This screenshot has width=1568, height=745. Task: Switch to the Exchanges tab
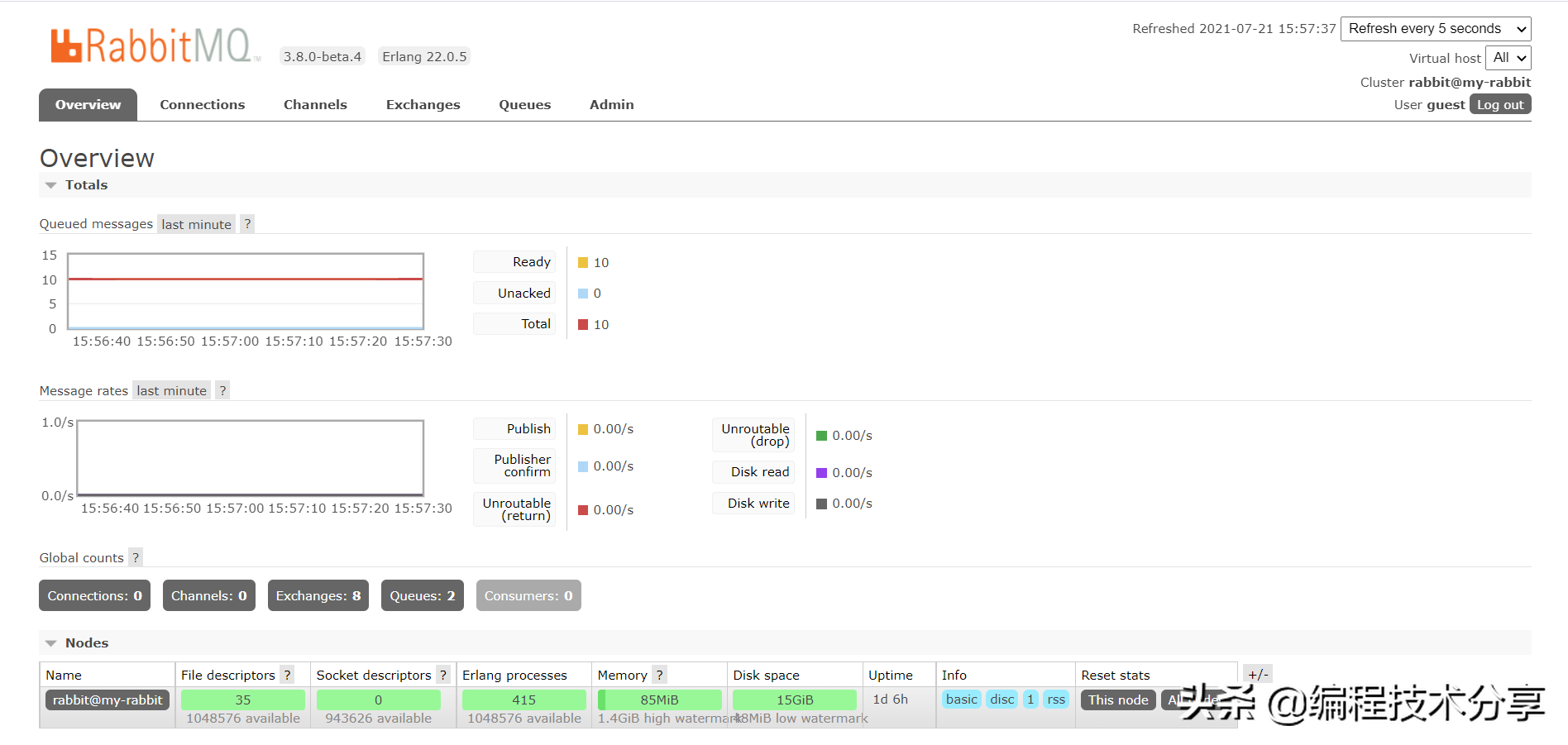423,105
